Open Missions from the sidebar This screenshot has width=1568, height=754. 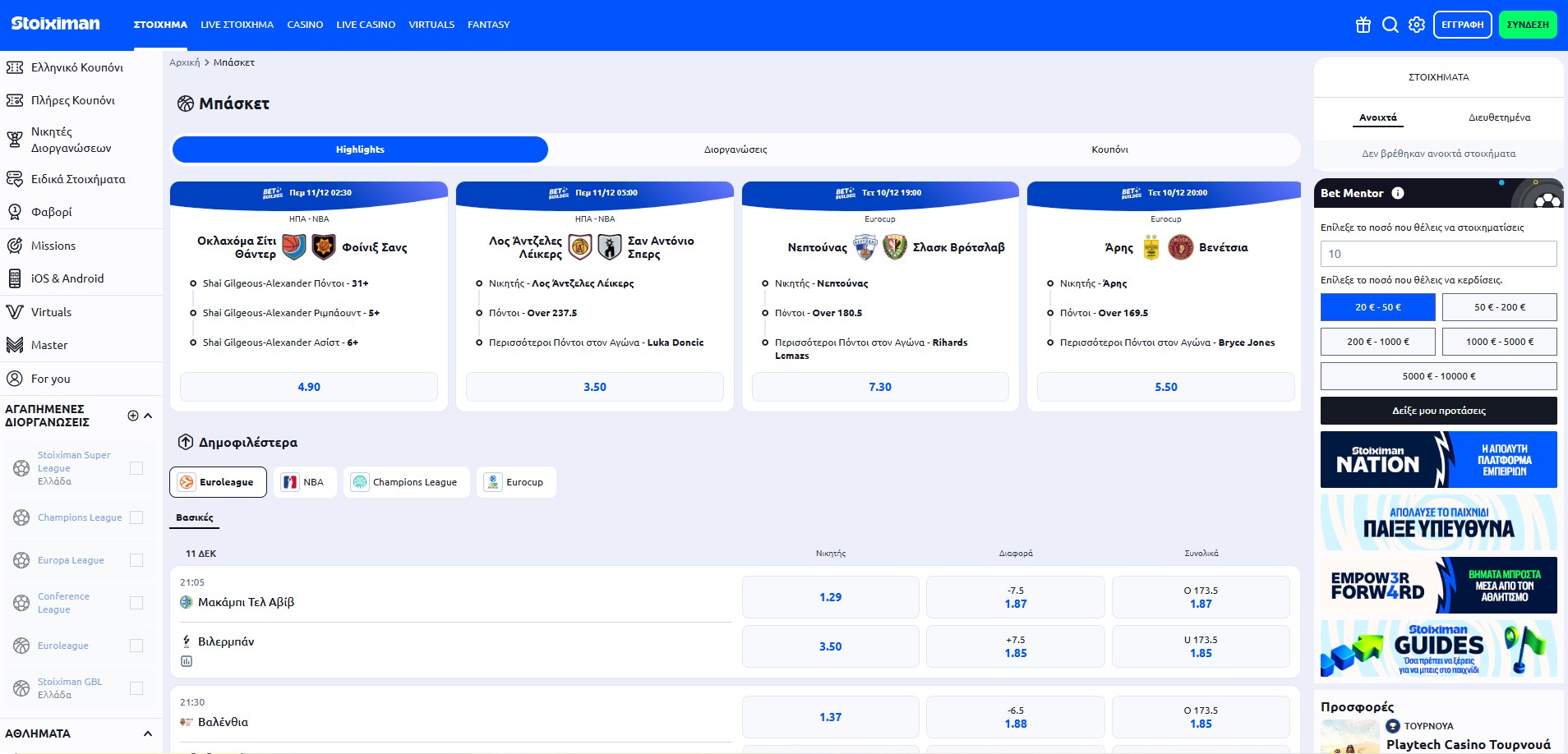pos(53,246)
